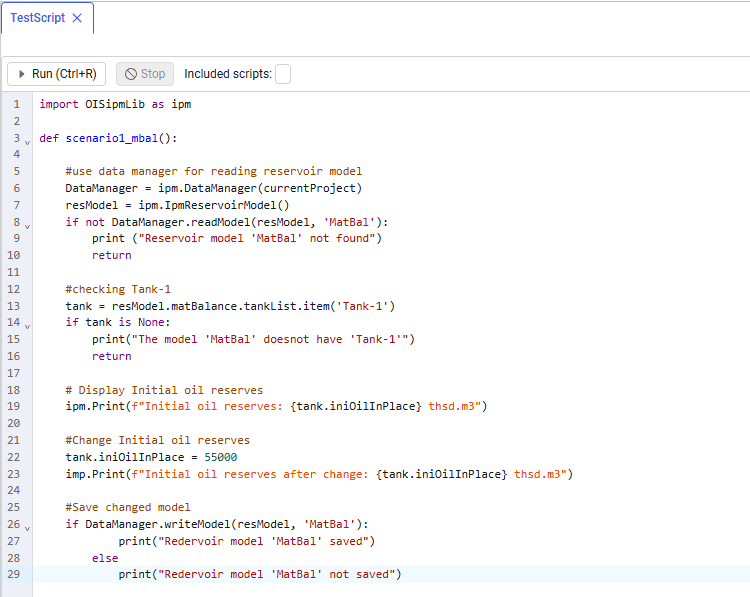The height and width of the screenshot is (597, 750).
Task: Click 'imp.Print' on line 23
Action: pyautogui.click(x=95, y=475)
